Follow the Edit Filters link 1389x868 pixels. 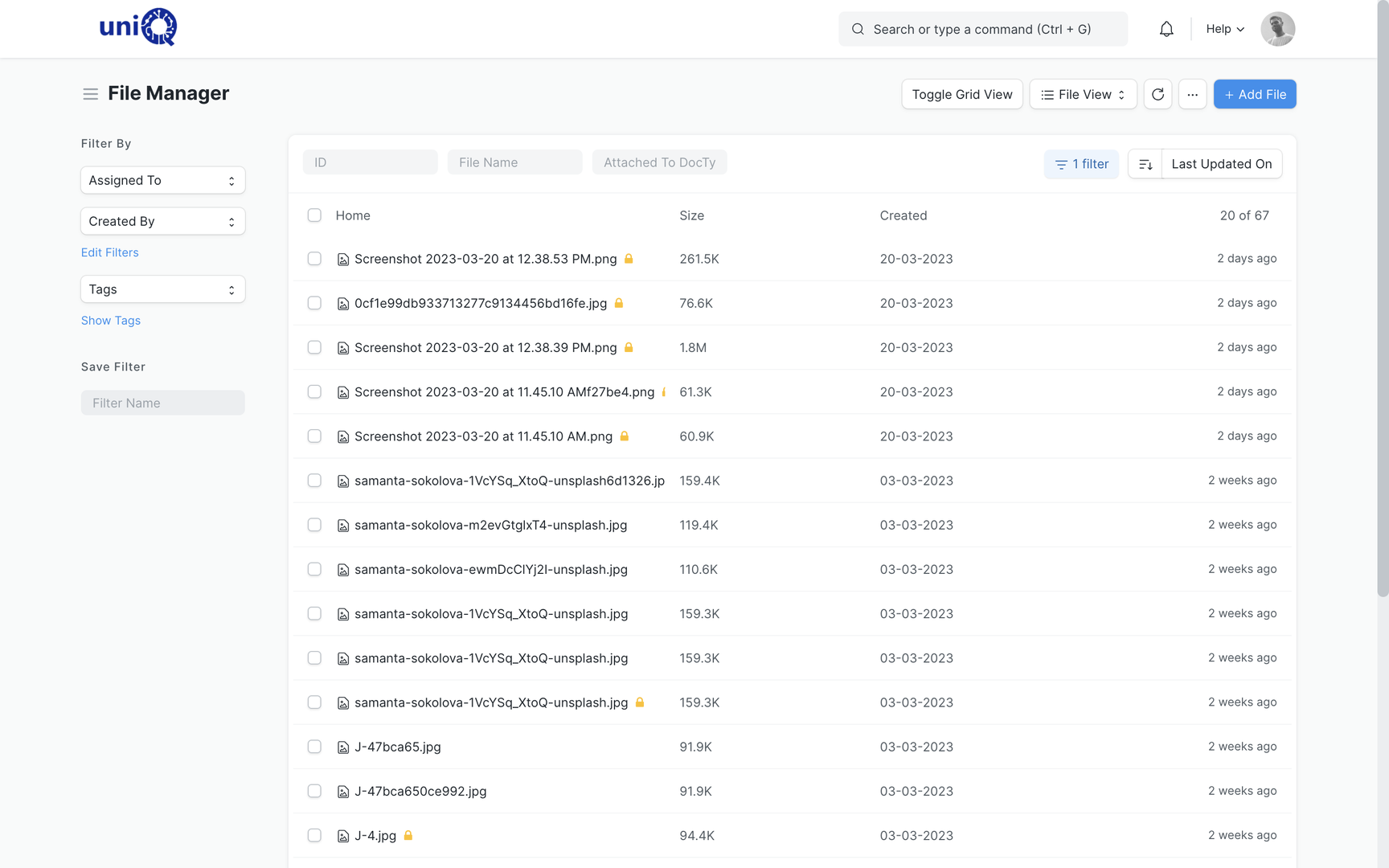pyautogui.click(x=110, y=252)
